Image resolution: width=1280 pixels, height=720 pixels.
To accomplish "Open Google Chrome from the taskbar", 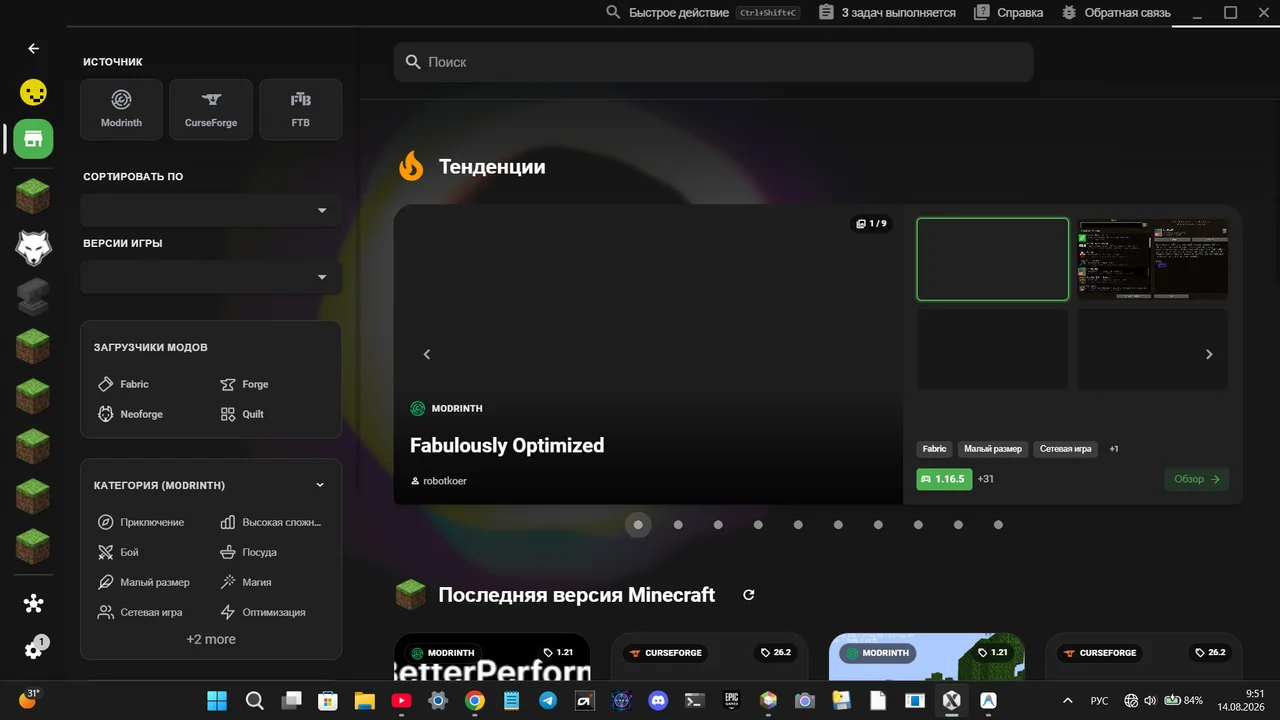I will [475, 700].
